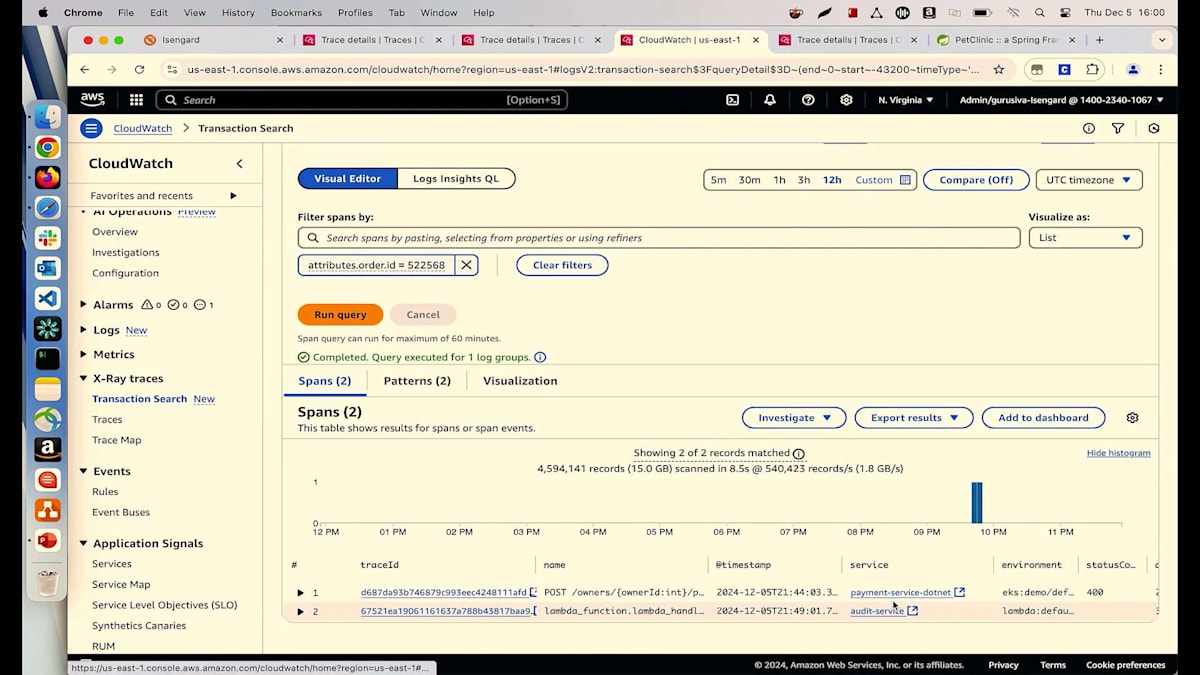
Task: Switch to Logs Insights QL mode
Action: pyautogui.click(x=456, y=179)
